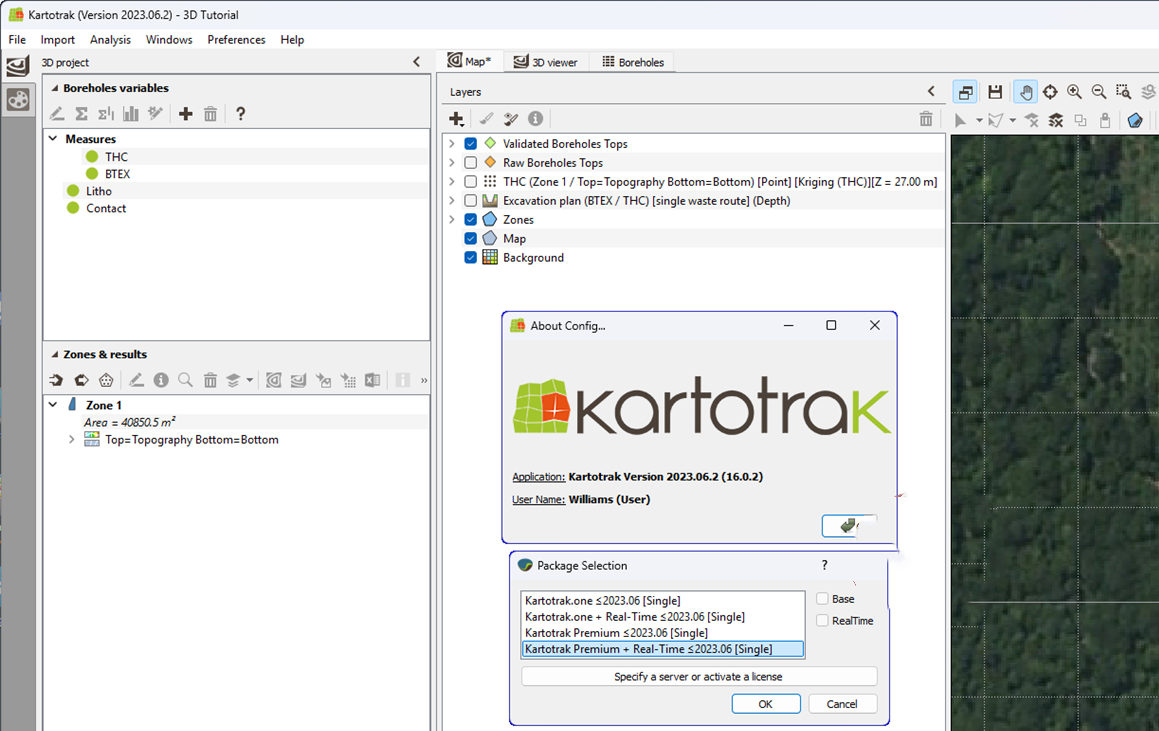Click the help question mark in Boreholes variables
Screen dimensions: 1159x731
pyautogui.click(x=240, y=114)
